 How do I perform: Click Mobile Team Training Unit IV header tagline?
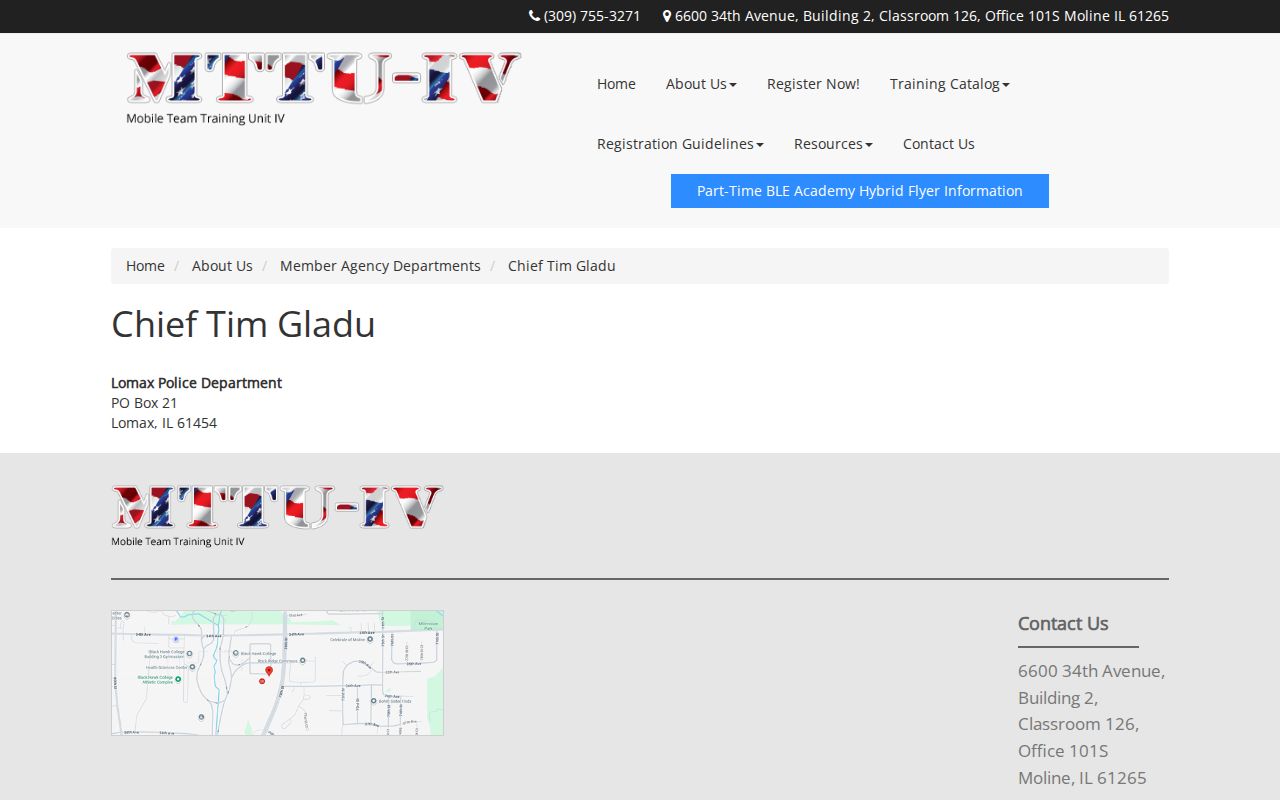(205, 118)
